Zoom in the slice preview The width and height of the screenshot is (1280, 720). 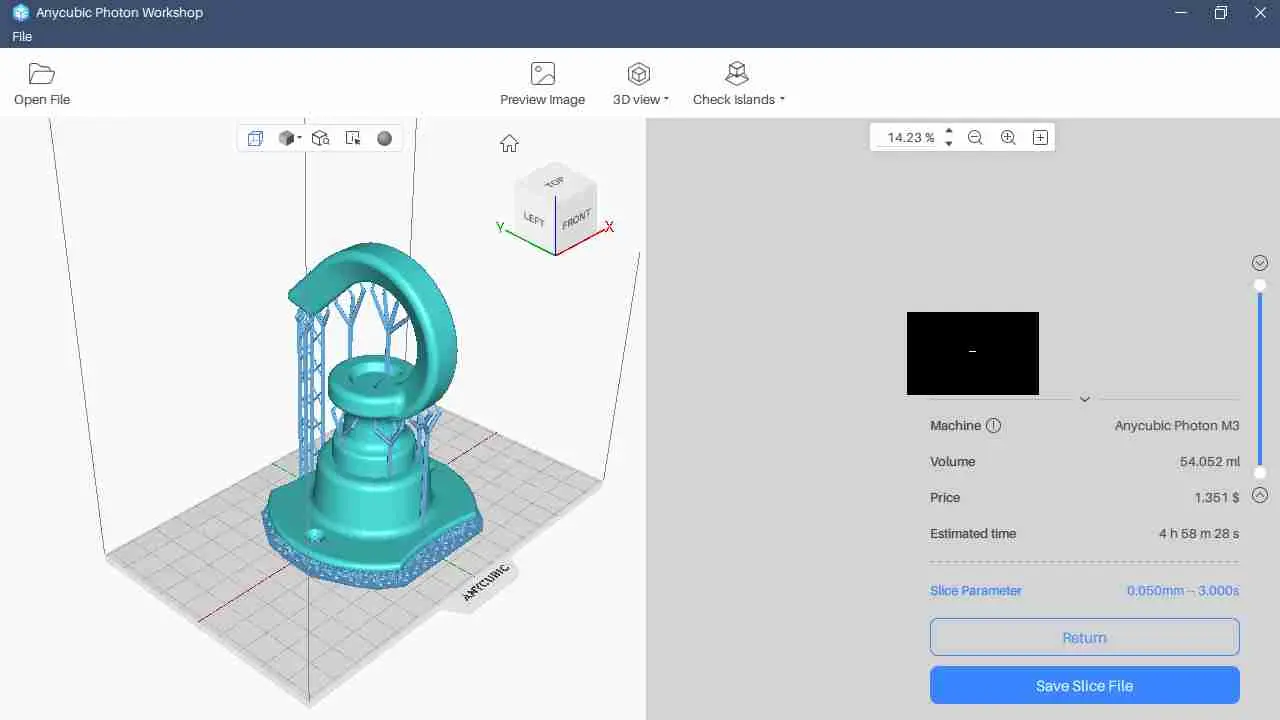[x=1008, y=138]
